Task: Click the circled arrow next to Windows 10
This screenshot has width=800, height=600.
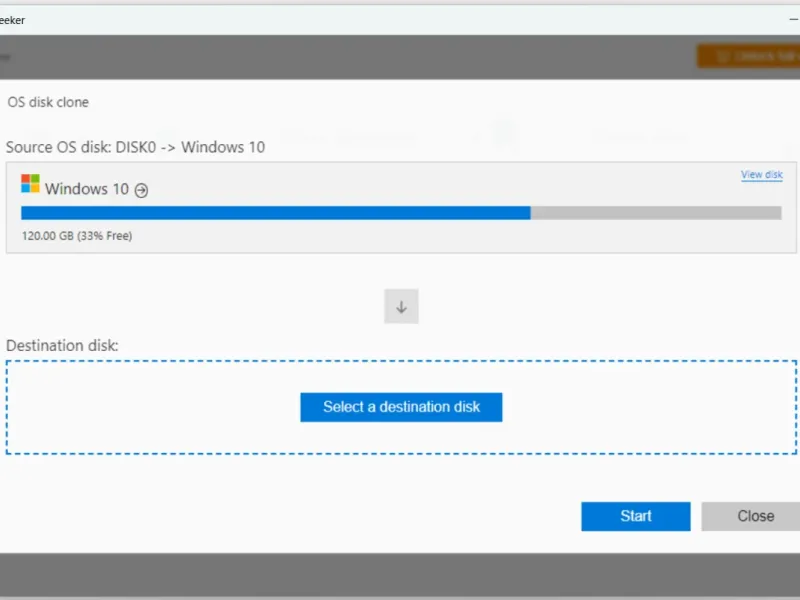Action: [141, 190]
